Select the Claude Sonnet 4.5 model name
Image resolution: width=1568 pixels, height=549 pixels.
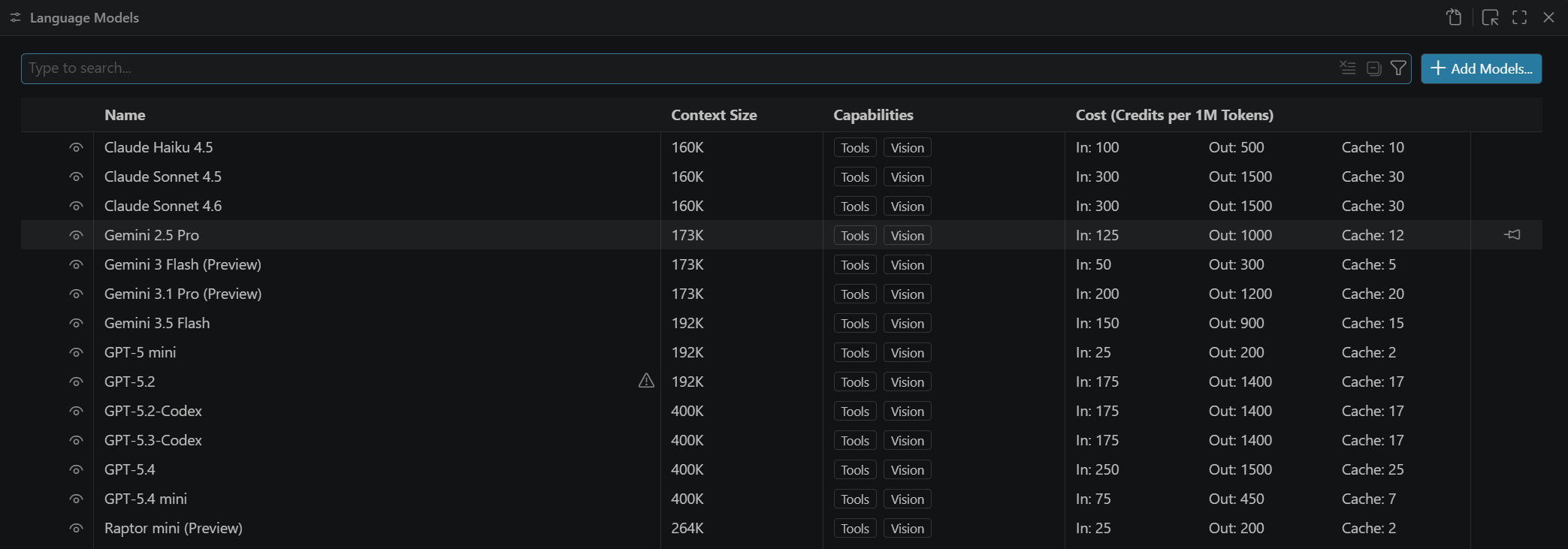pos(163,176)
